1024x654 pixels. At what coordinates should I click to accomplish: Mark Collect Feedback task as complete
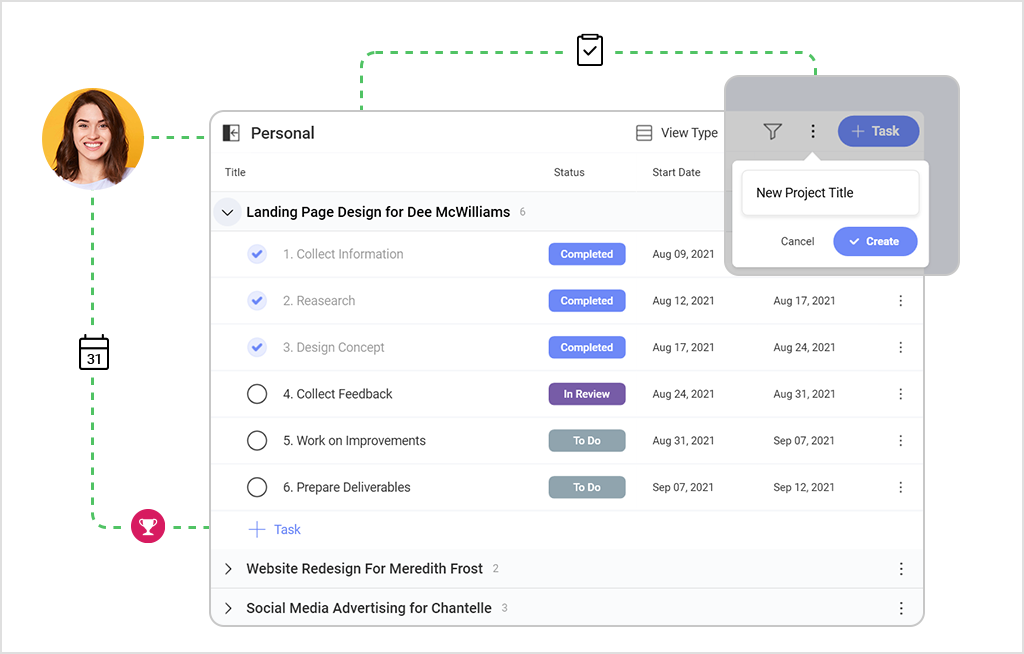[257, 394]
